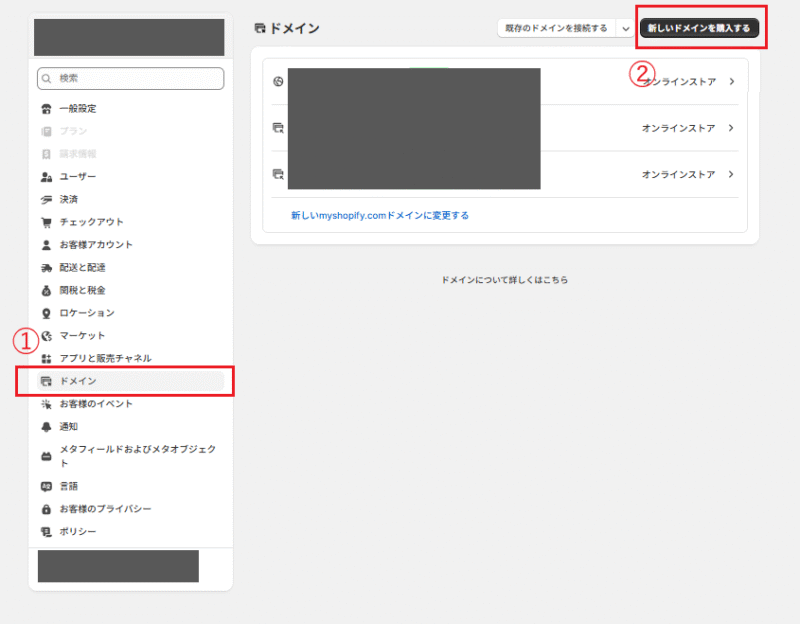
Task: Click the チェックアウト shopping cart icon
Action: click(44, 221)
